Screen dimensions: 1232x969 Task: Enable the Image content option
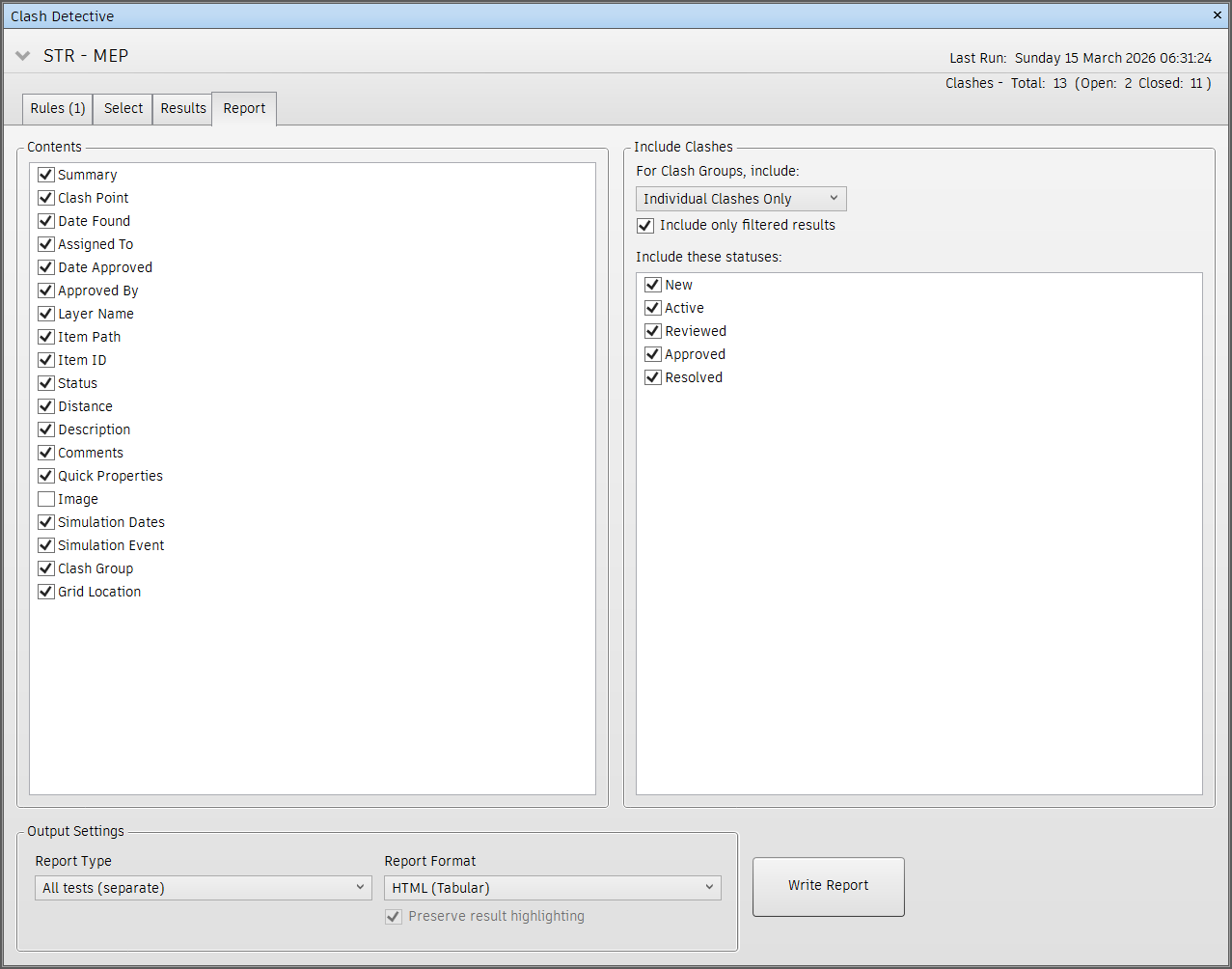click(x=45, y=498)
